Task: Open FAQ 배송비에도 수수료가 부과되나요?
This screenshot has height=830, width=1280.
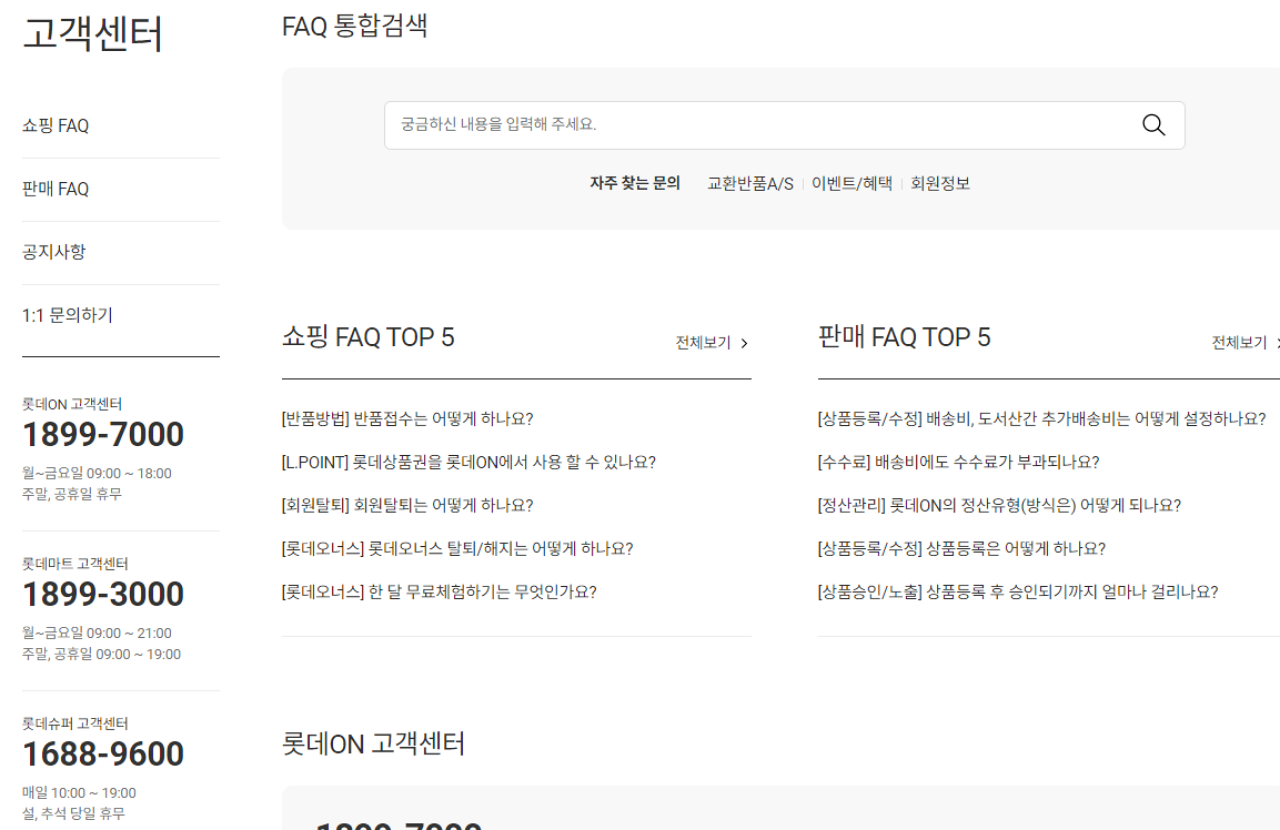Action: point(959,462)
